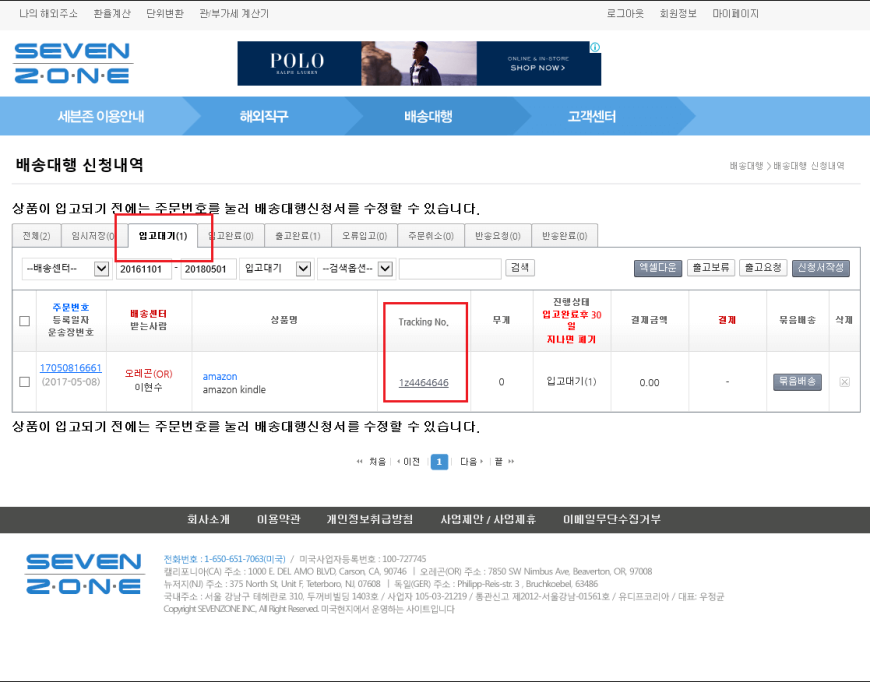Open 회원정보 link
870x682 pixels.
tap(678, 13)
